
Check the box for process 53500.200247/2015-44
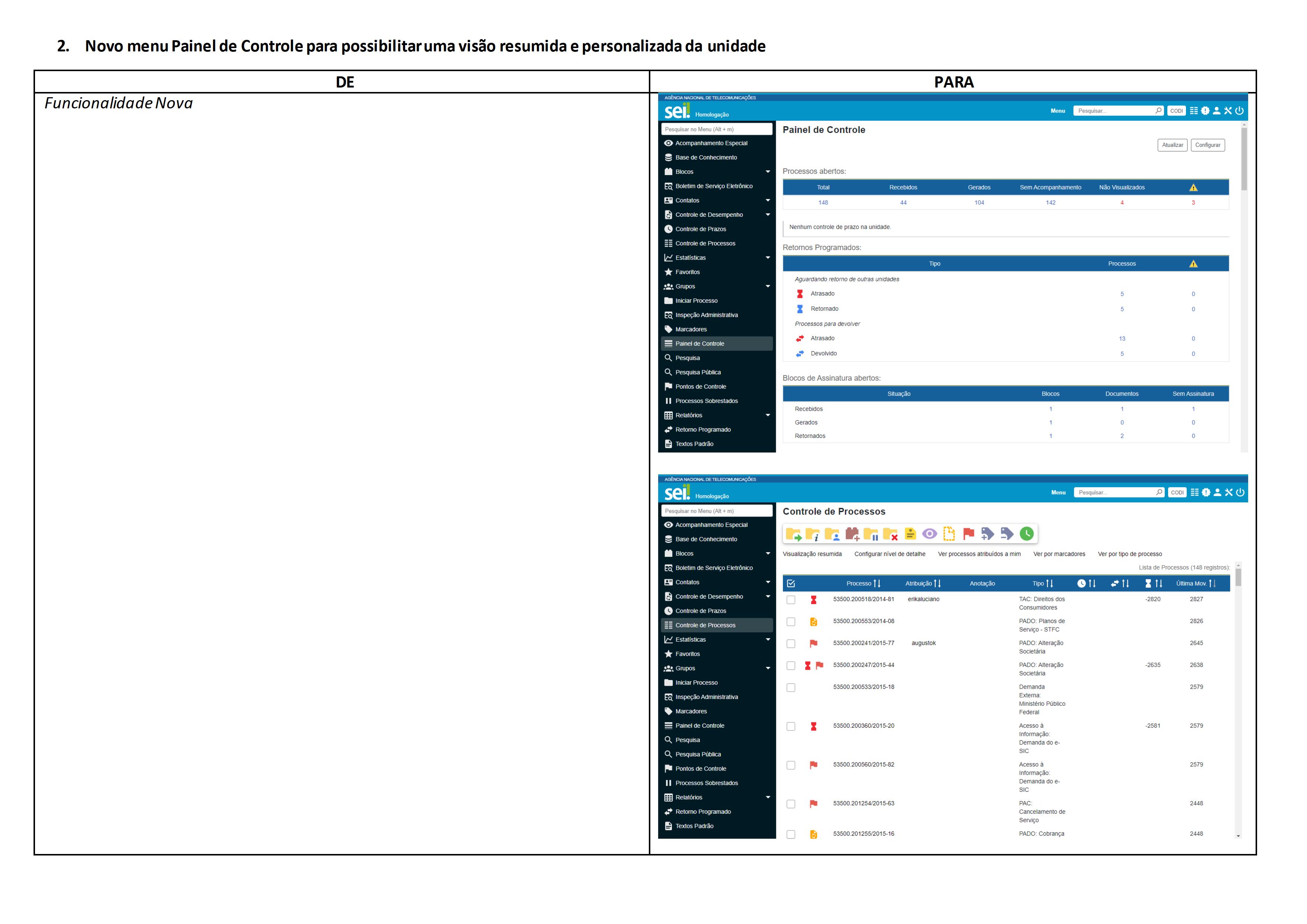tap(791, 666)
